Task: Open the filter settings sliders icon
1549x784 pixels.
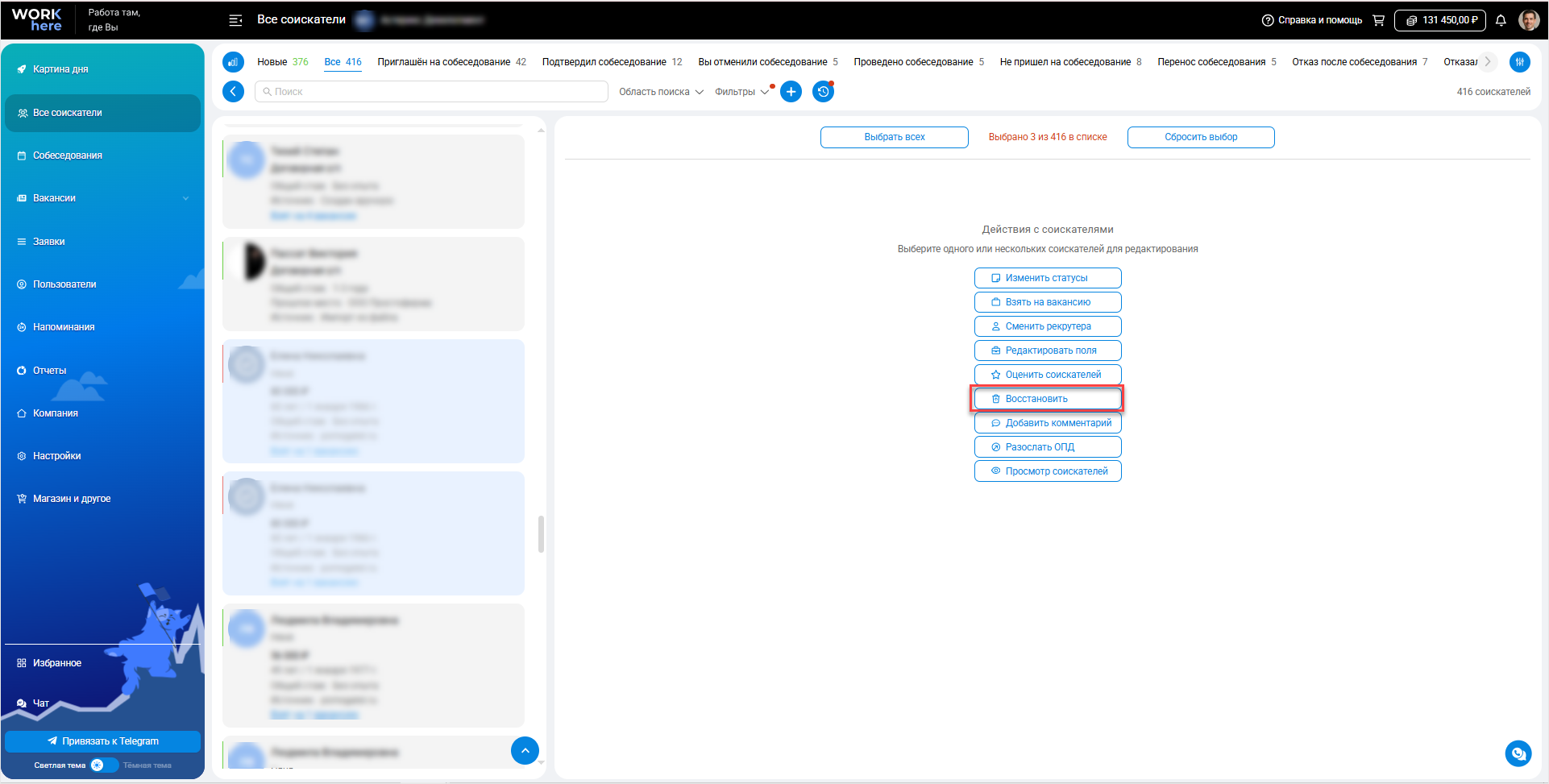Action: (1519, 62)
